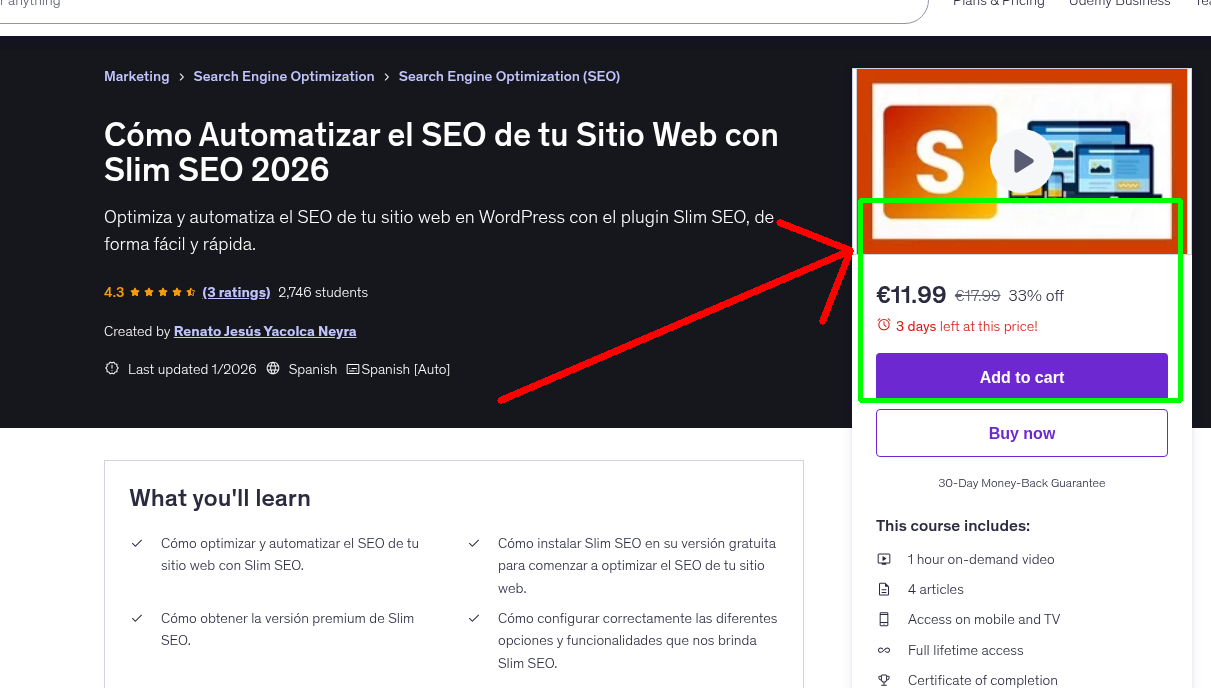This screenshot has height=688, width=1211.
Task: Open the 3 ratings link
Action: point(236,292)
